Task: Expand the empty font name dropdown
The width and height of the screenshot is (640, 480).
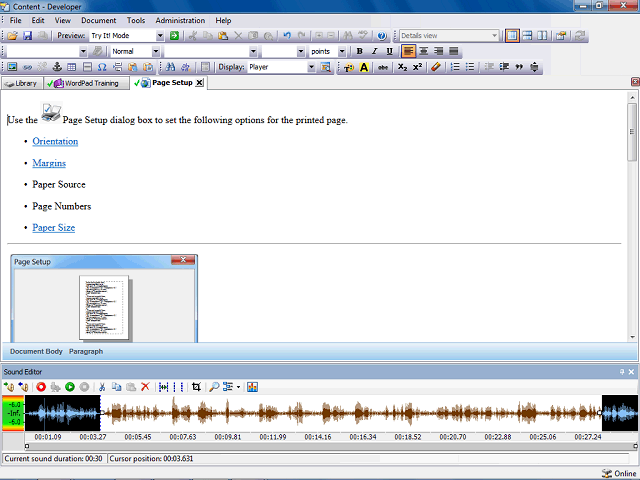Action: [253, 51]
